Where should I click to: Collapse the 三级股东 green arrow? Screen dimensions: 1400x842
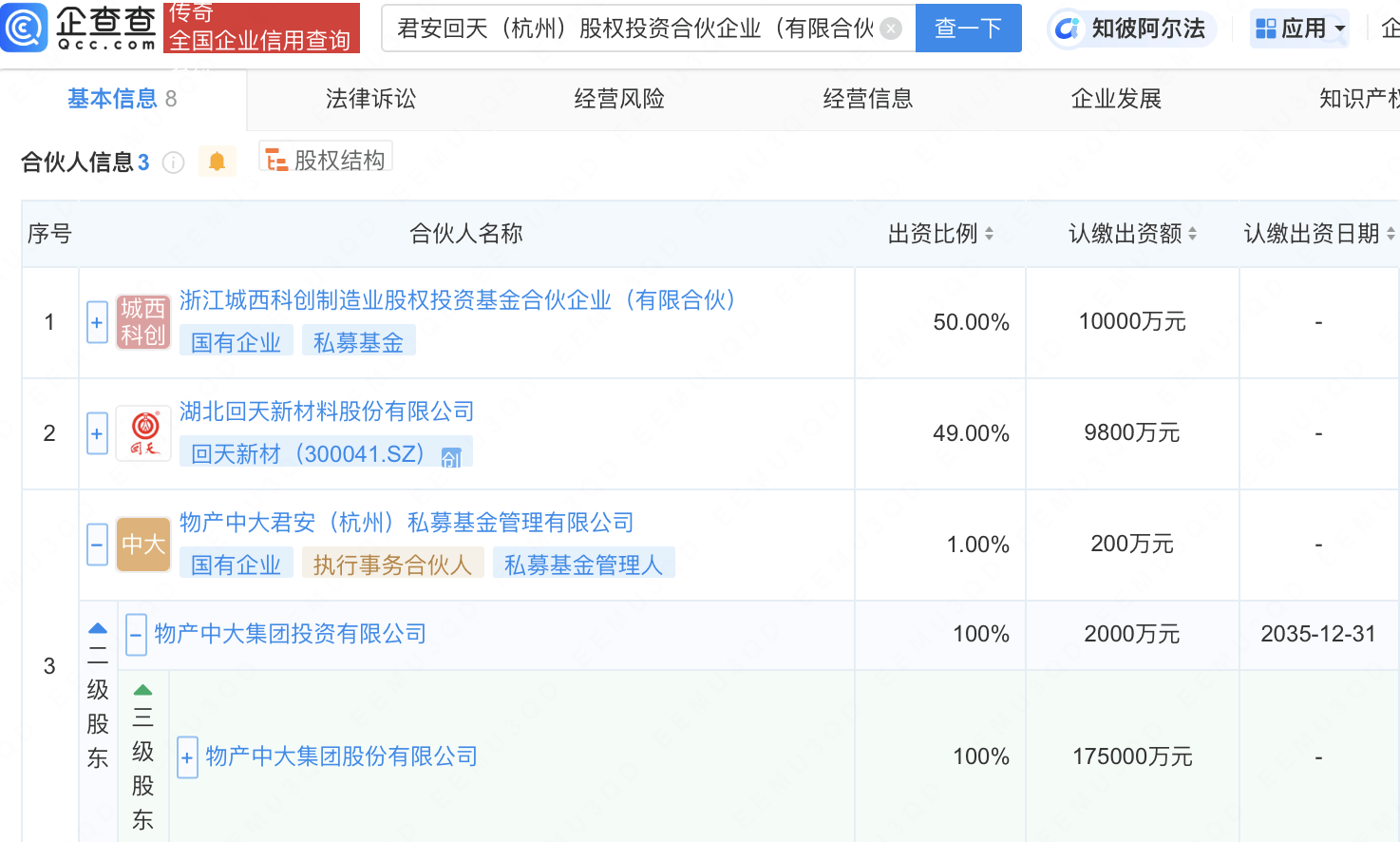[x=142, y=690]
